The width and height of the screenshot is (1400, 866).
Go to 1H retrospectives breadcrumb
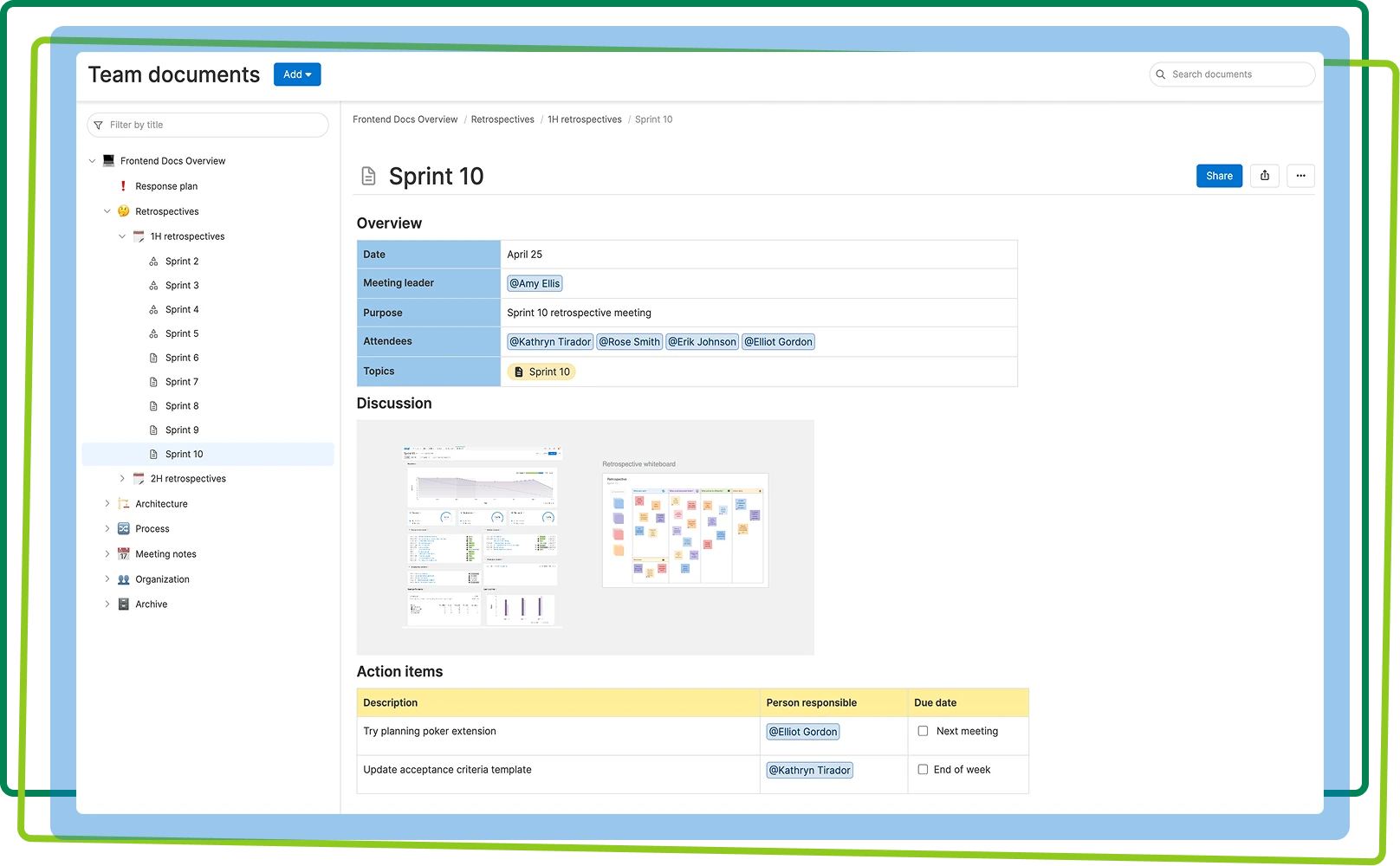(585, 120)
